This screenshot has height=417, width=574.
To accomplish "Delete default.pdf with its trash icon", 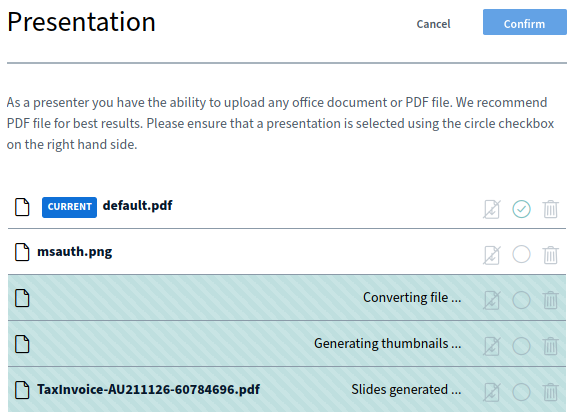I will [x=551, y=209].
